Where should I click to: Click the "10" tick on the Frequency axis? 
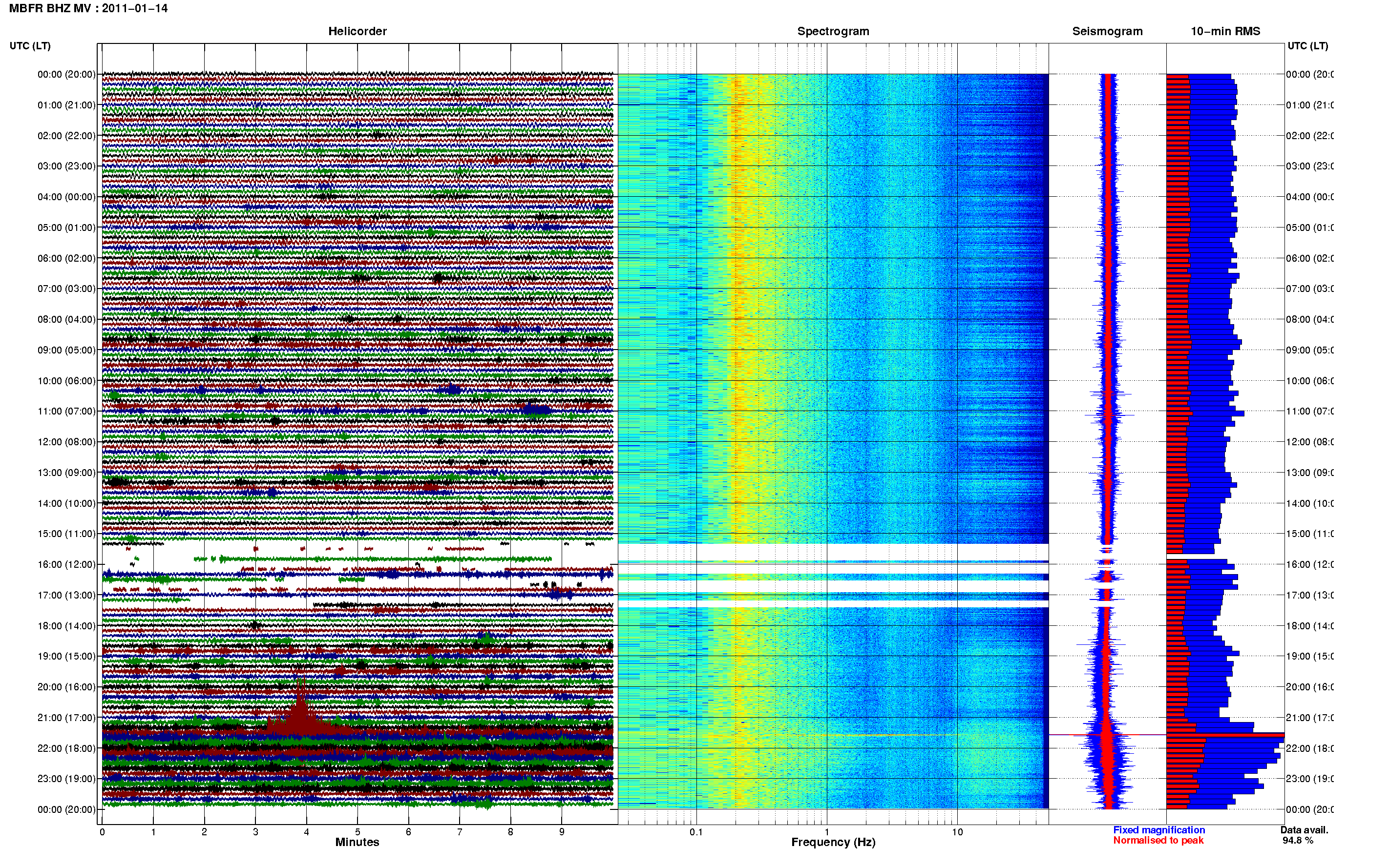[957, 832]
